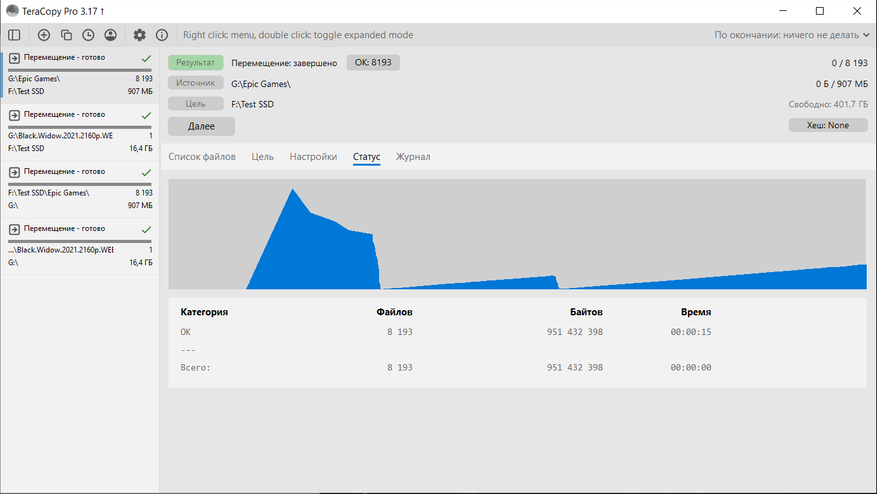Image resolution: width=877 pixels, height=494 pixels.
Task: Switch to the Список файлов tab
Action: coord(202,157)
